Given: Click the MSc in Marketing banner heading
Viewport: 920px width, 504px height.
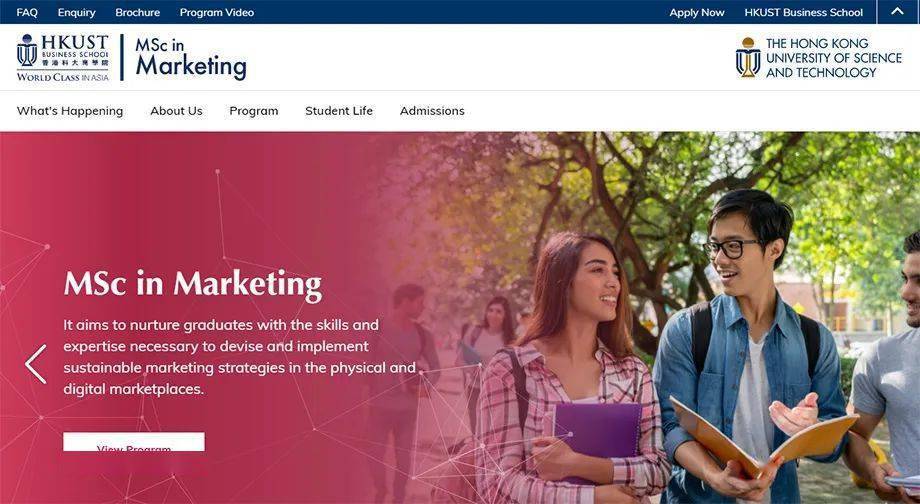Looking at the screenshot, I should point(192,284).
